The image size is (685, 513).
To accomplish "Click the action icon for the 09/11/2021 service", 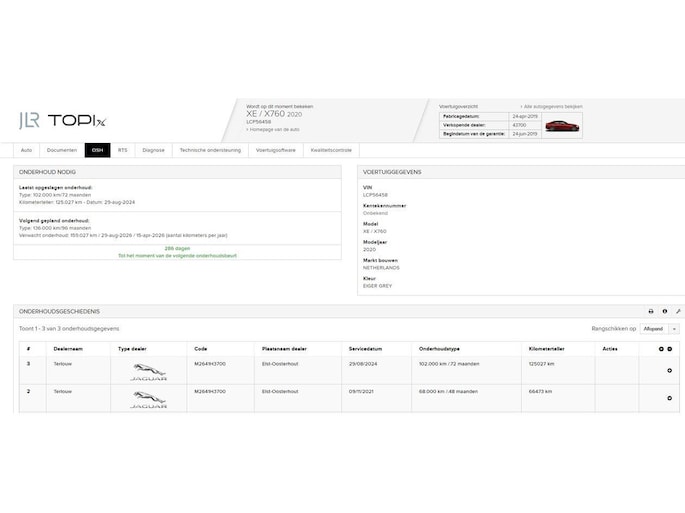I will coord(669,399).
